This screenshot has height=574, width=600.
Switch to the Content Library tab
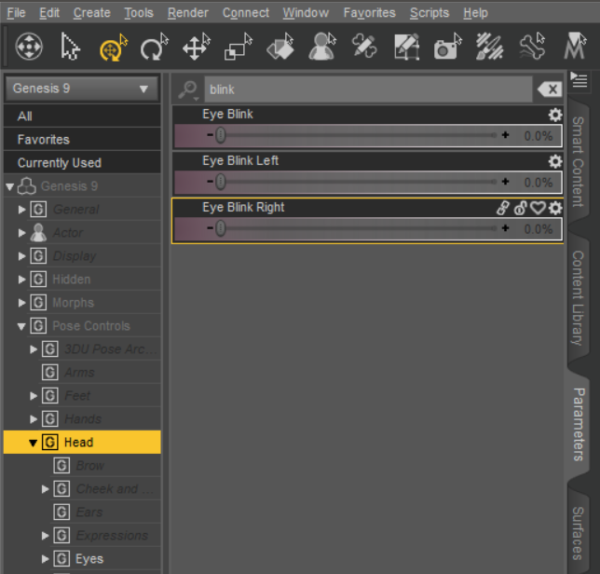(x=578, y=298)
